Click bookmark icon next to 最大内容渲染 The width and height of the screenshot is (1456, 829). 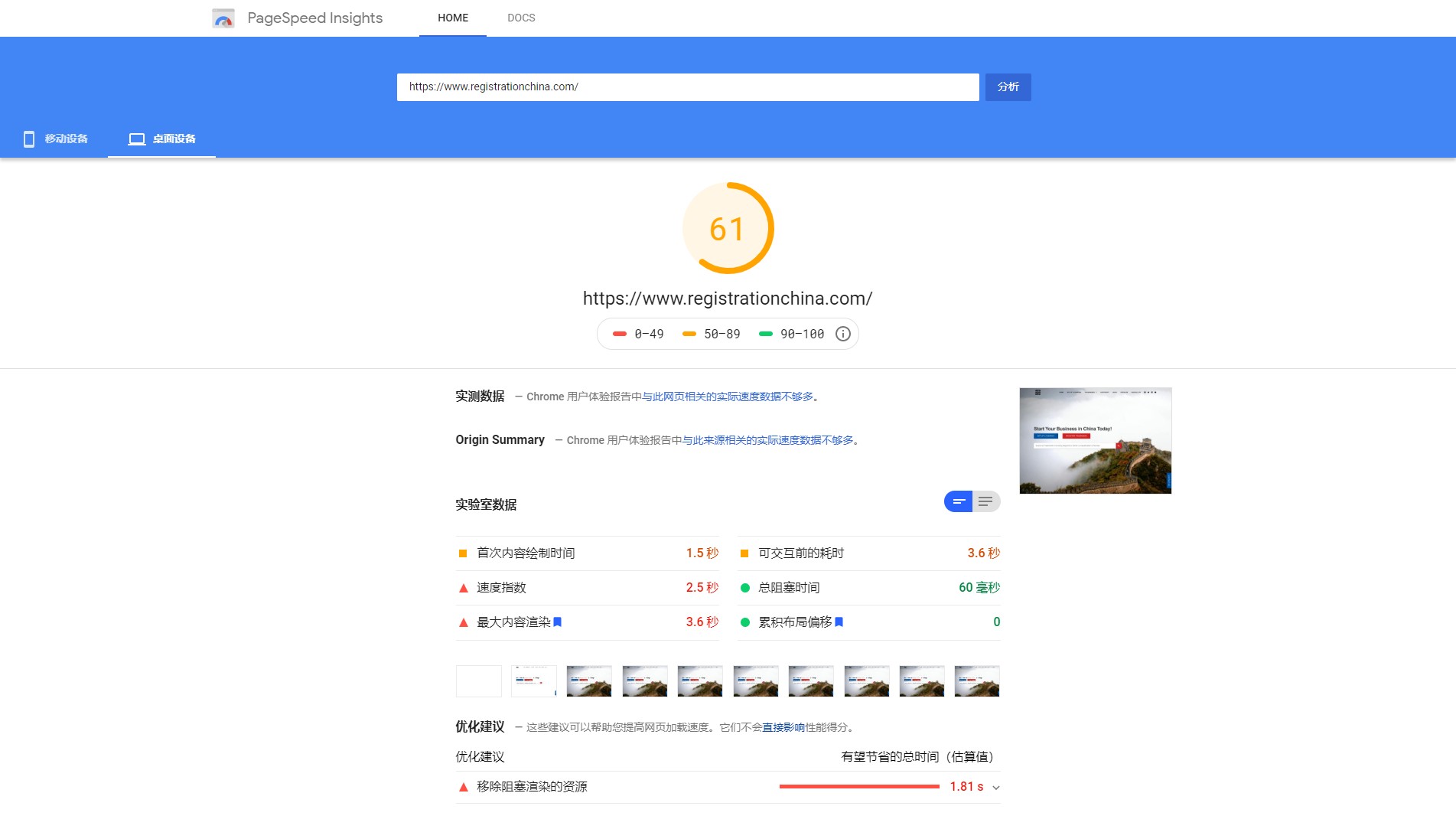click(x=558, y=622)
